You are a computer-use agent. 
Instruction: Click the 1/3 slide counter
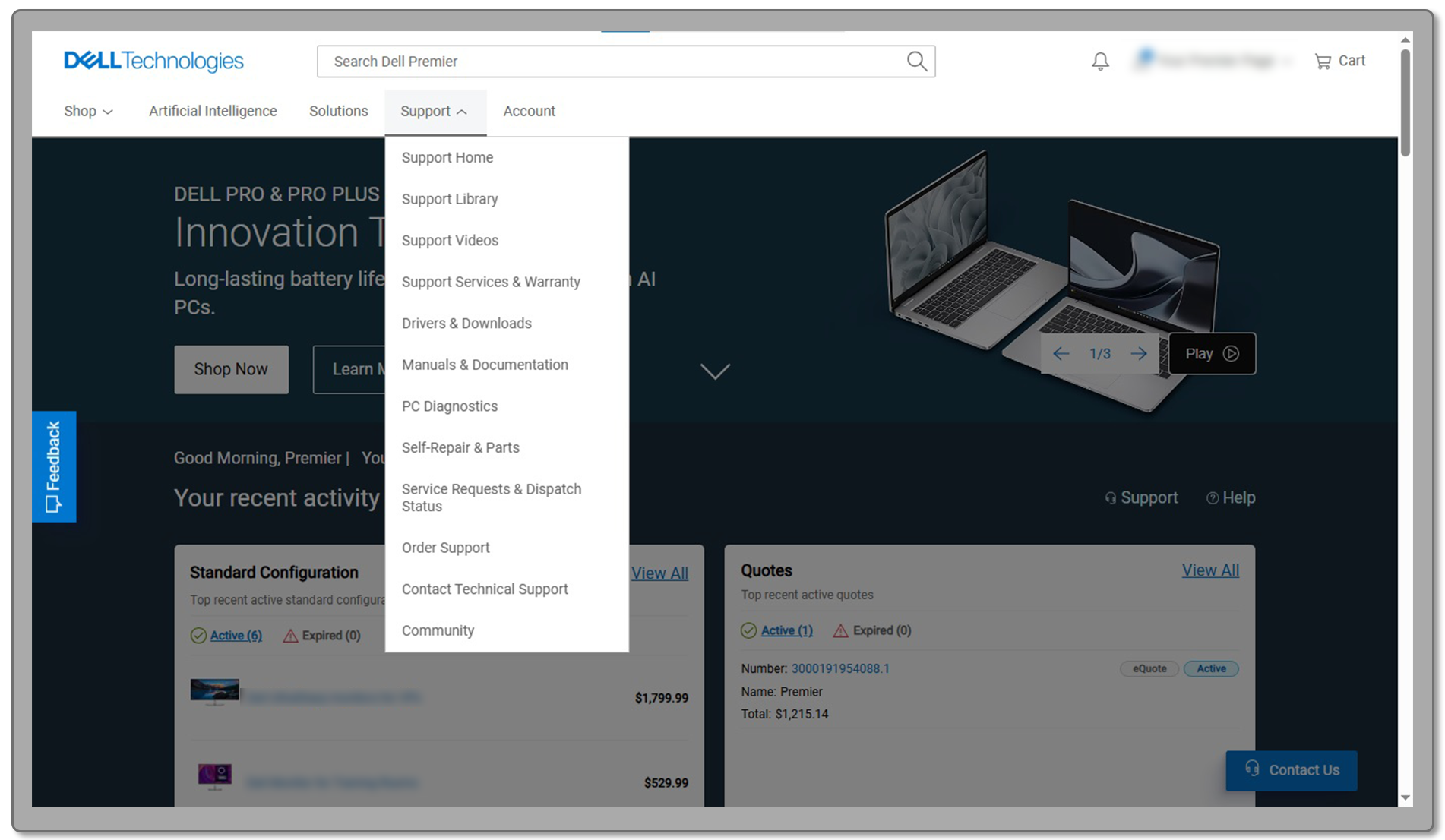click(1099, 354)
